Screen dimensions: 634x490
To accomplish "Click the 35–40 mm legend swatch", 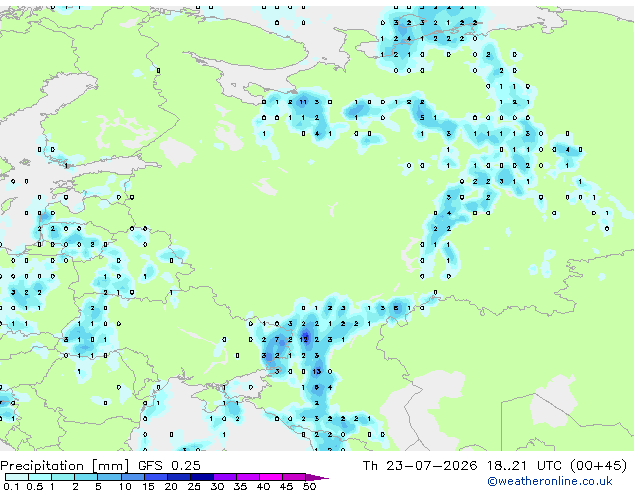I will tap(247, 477).
